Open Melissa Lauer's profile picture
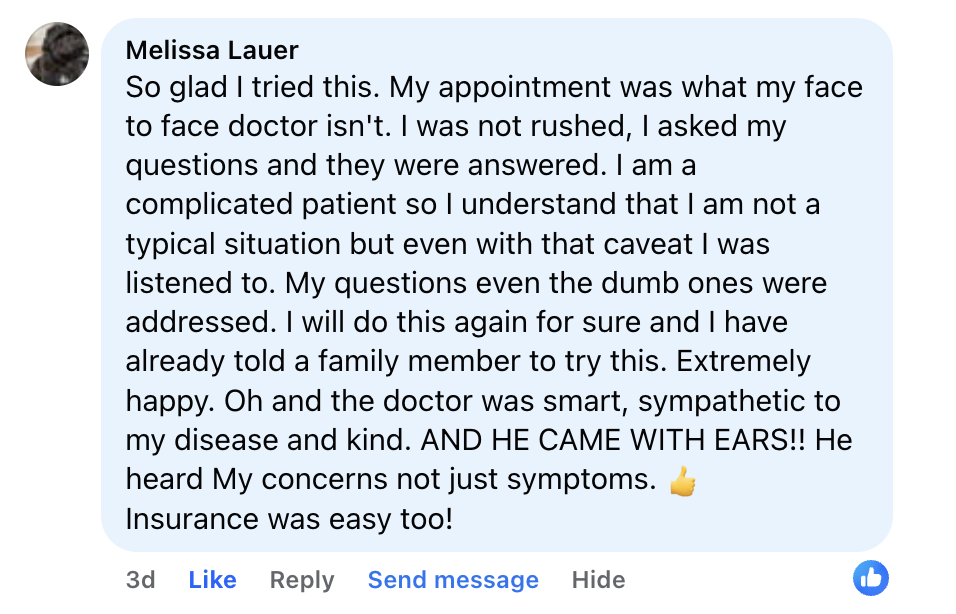 57,54
